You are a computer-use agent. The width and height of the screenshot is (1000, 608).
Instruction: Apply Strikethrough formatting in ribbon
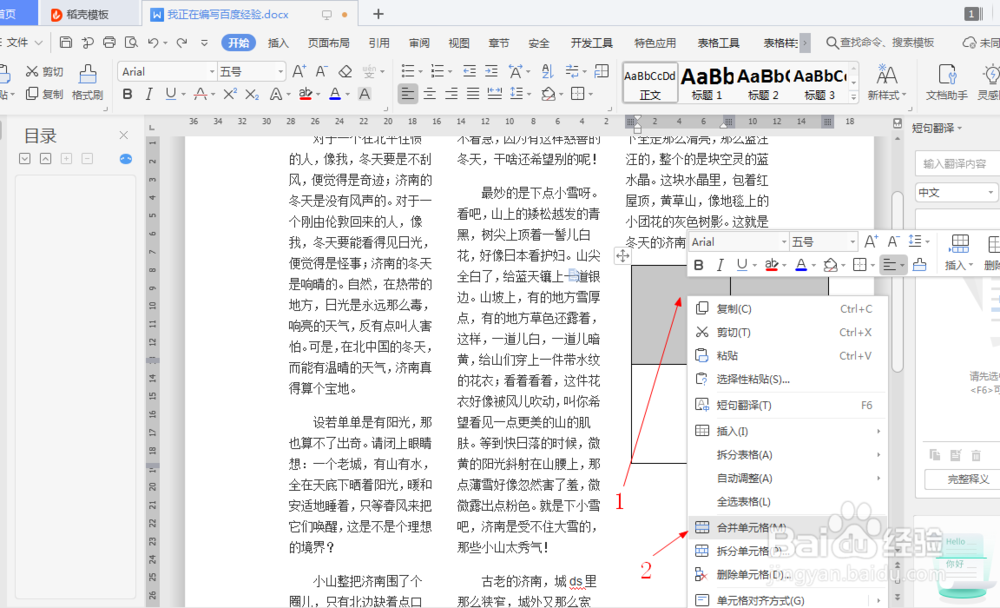point(200,94)
